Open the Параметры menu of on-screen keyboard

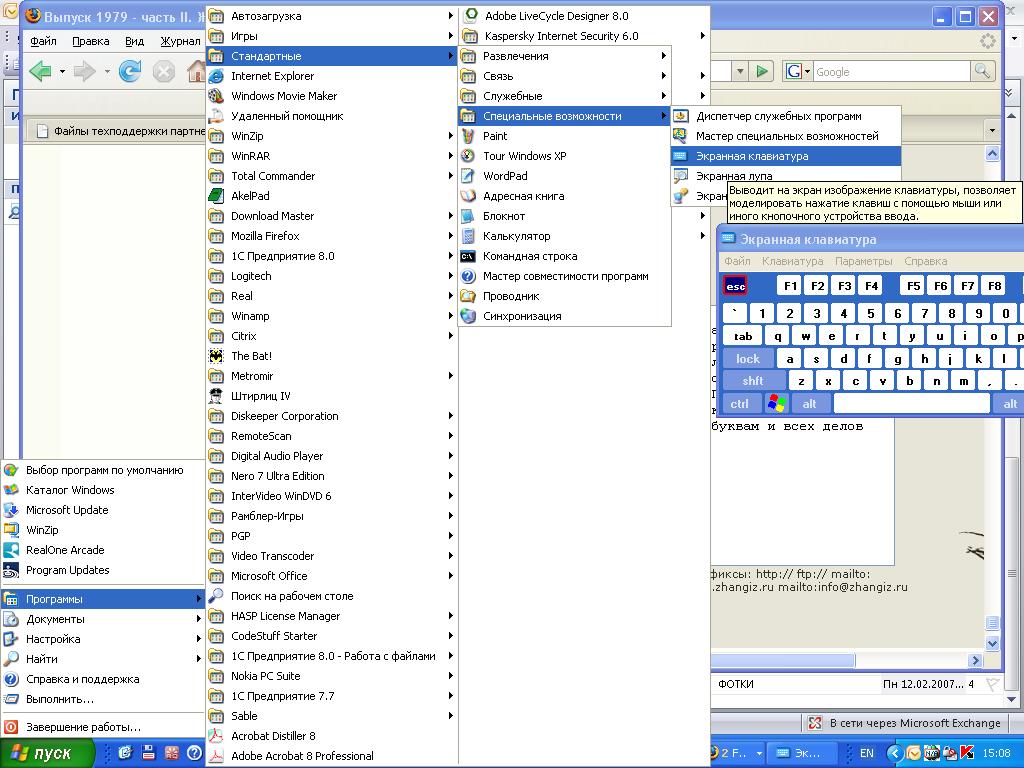[863, 261]
